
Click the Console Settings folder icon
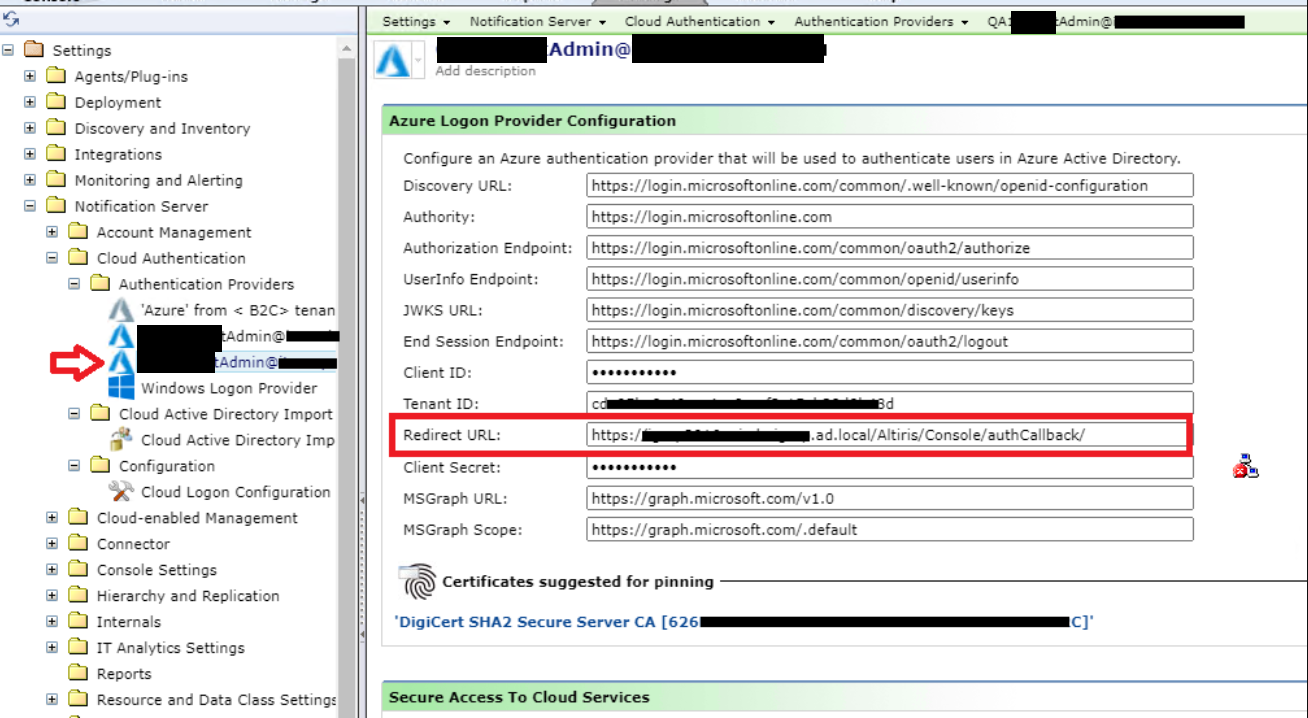click(78, 570)
